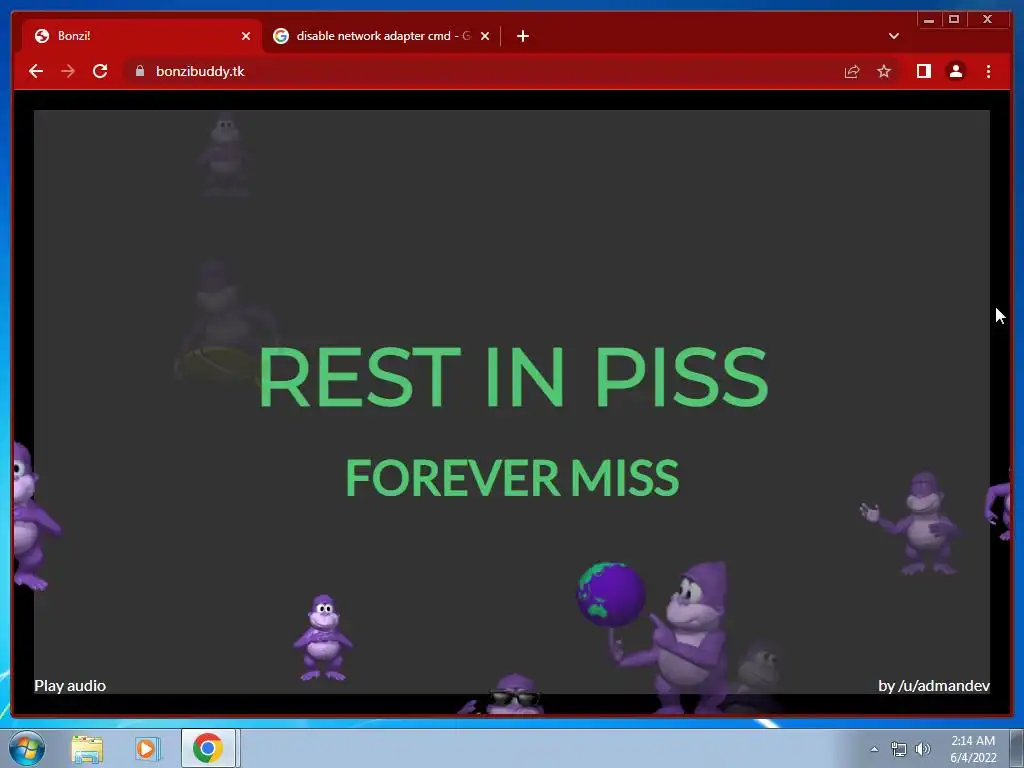
Task: Open the volume speaker tray icon
Action: point(922,749)
